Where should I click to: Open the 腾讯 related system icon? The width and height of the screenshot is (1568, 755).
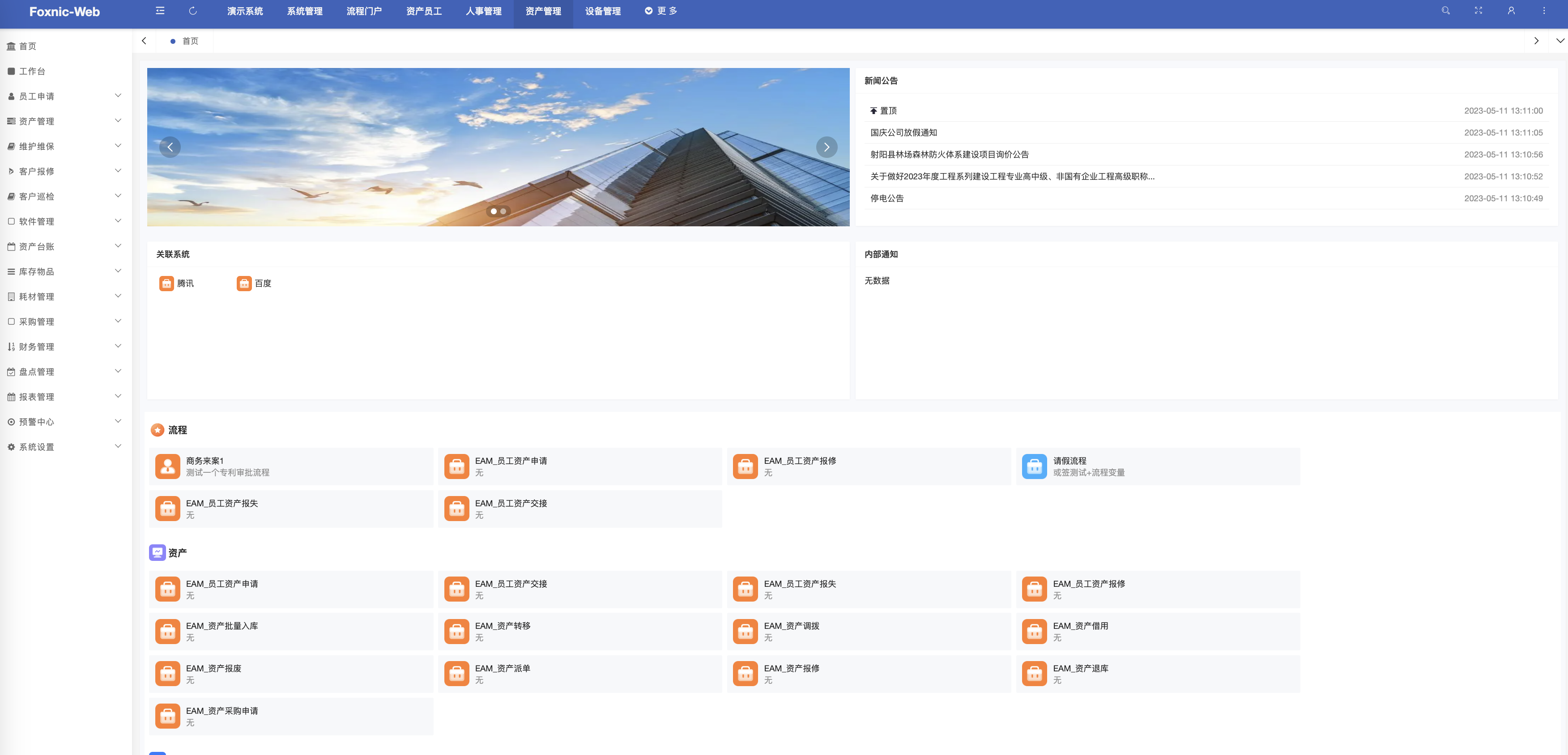pos(167,283)
